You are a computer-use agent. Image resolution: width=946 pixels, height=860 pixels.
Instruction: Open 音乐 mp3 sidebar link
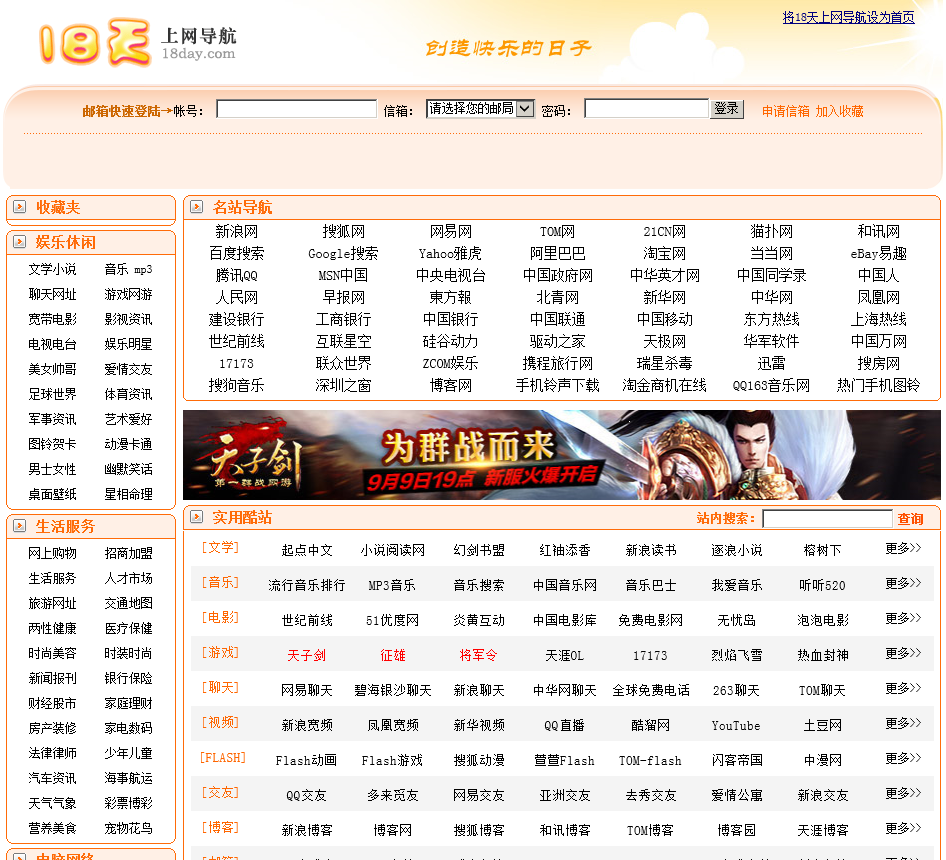point(129,269)
